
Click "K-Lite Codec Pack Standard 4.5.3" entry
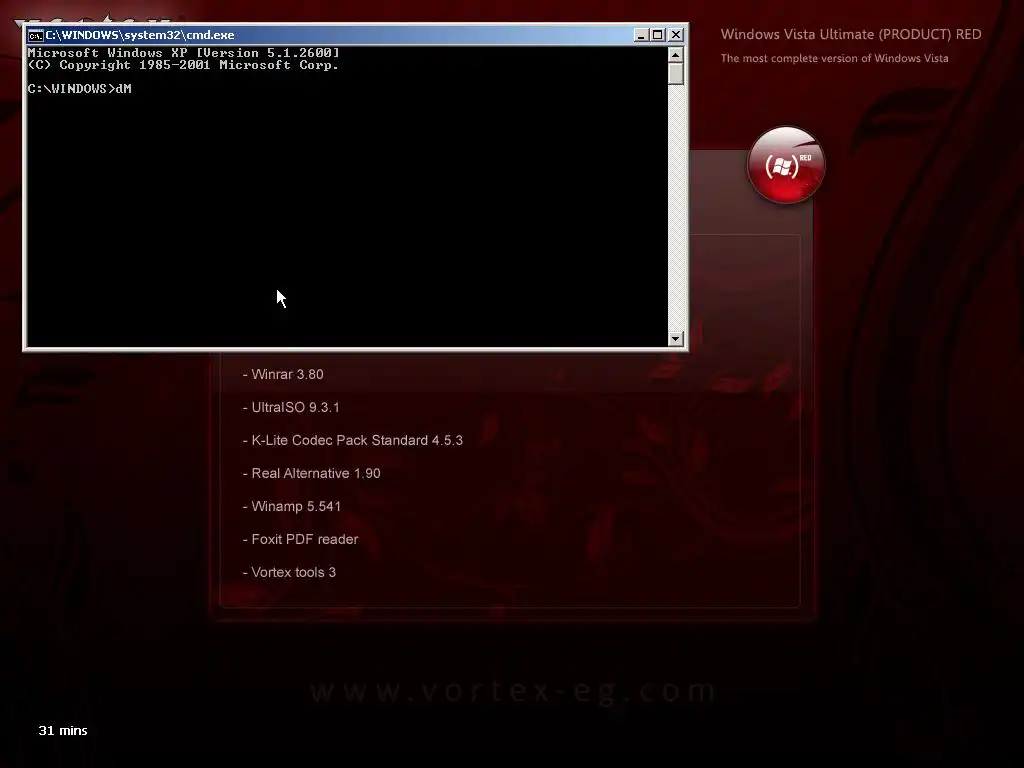click(353, 440)
